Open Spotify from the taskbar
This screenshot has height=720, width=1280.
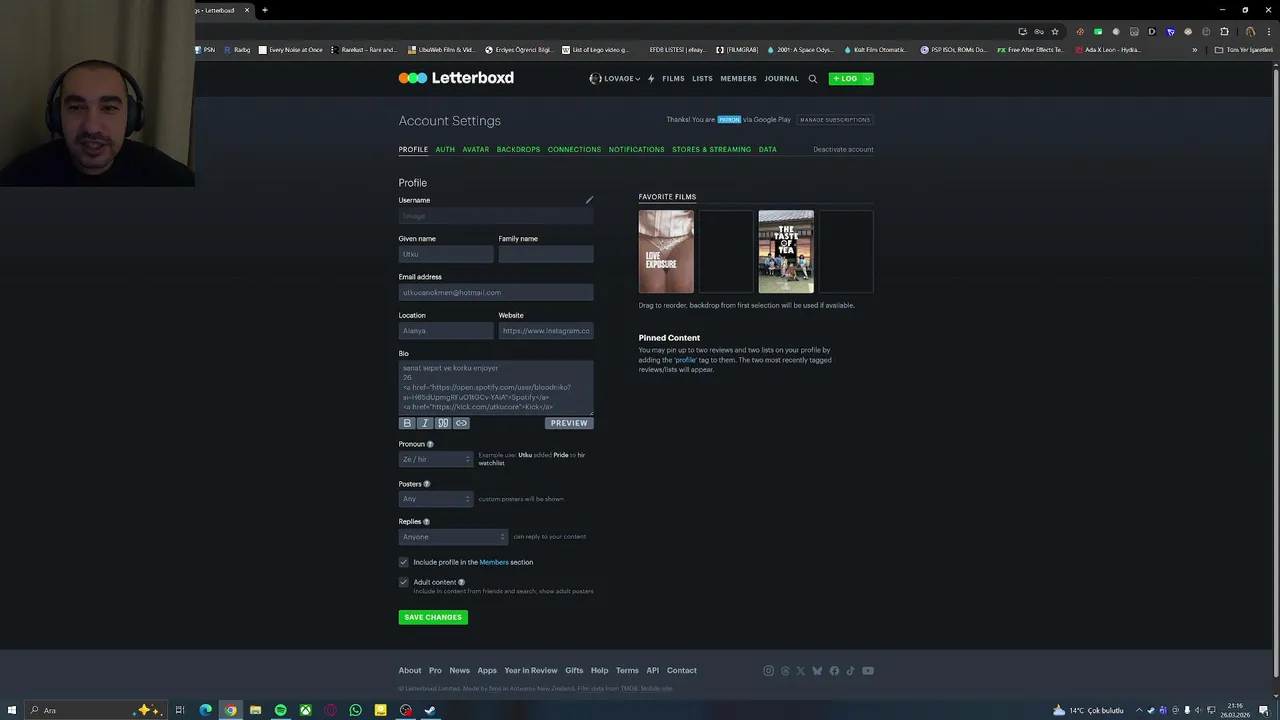280,710
